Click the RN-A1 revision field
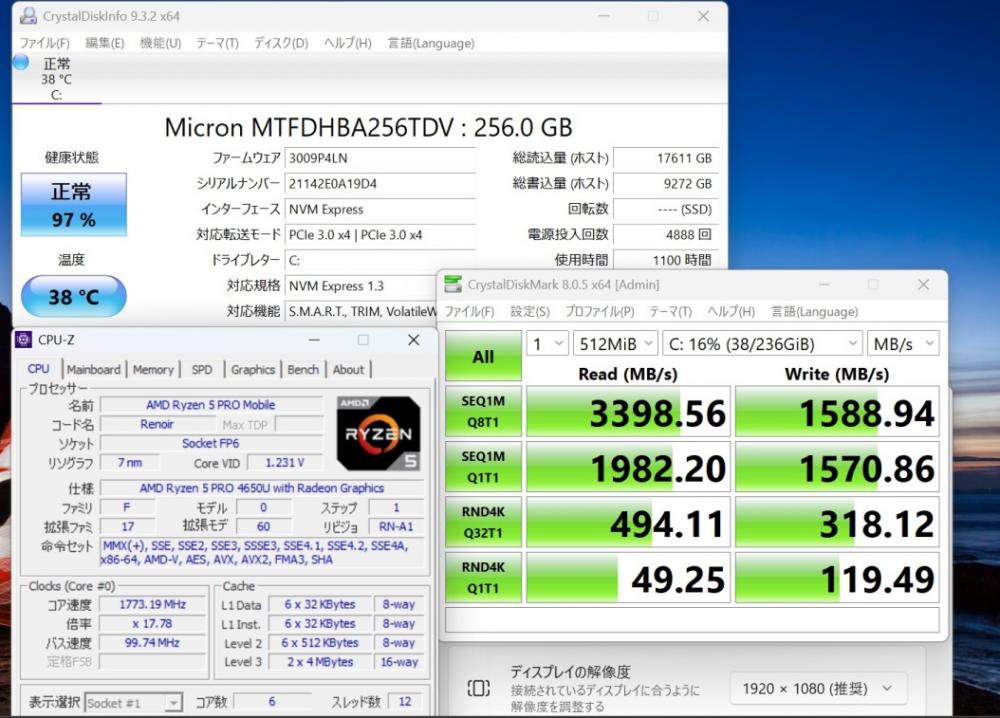Screen dimensions: 1000x718 (x=396, y=527)
